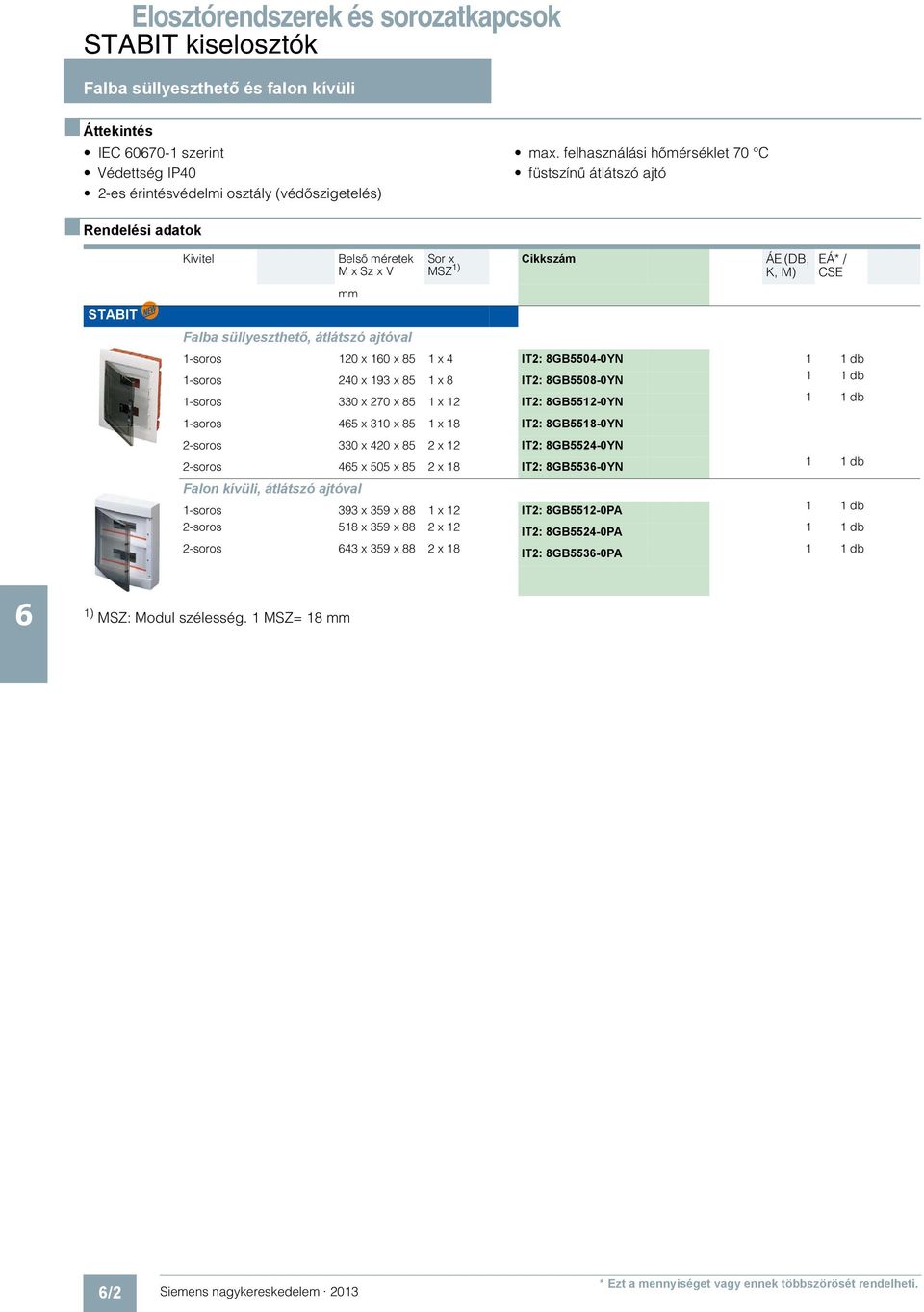This screenshot has height=1312, width=924.
Task: Click the MSZ footnote text
Action: [217, 617]
